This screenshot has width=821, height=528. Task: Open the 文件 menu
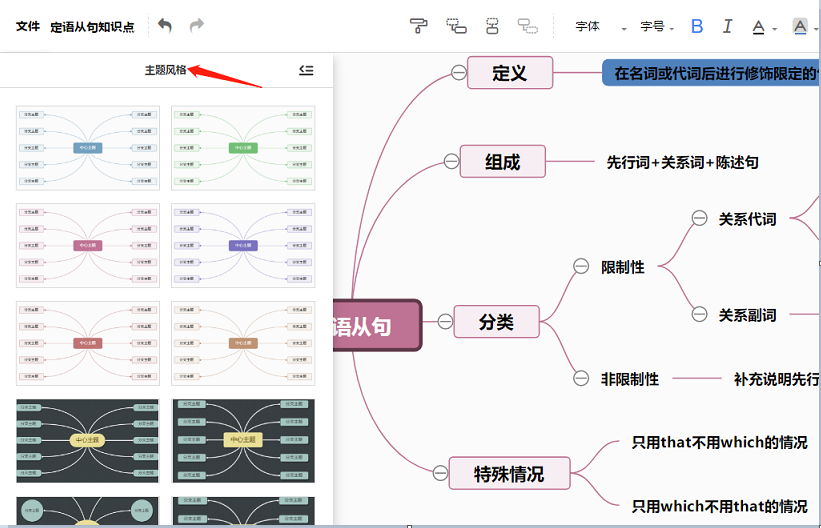point(28,26)
